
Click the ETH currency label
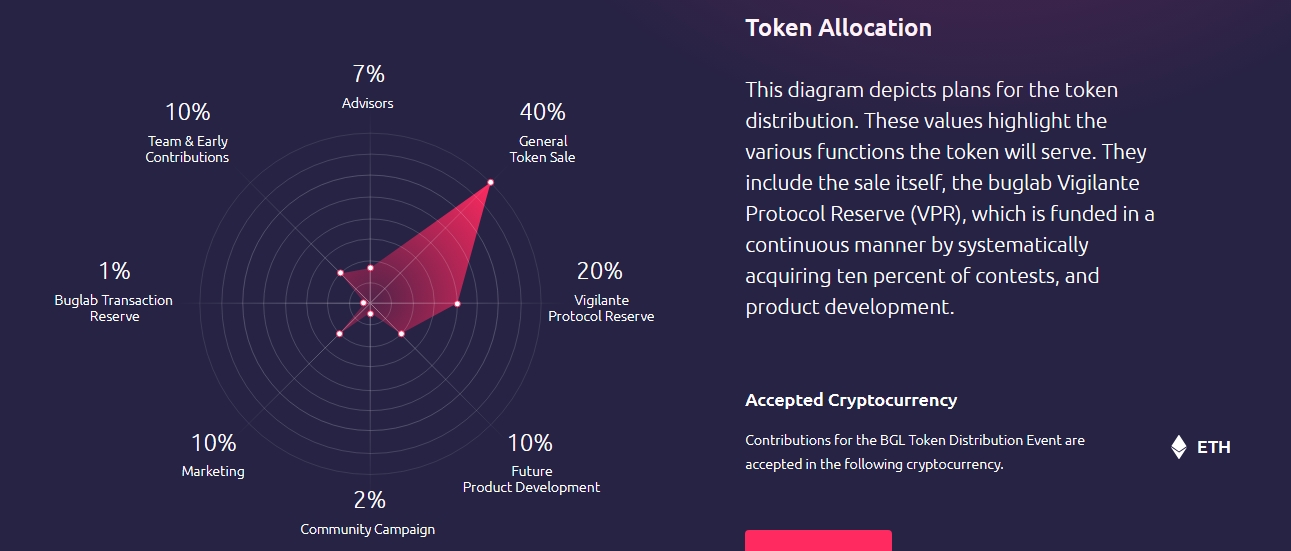click(x=1213, y=447)
